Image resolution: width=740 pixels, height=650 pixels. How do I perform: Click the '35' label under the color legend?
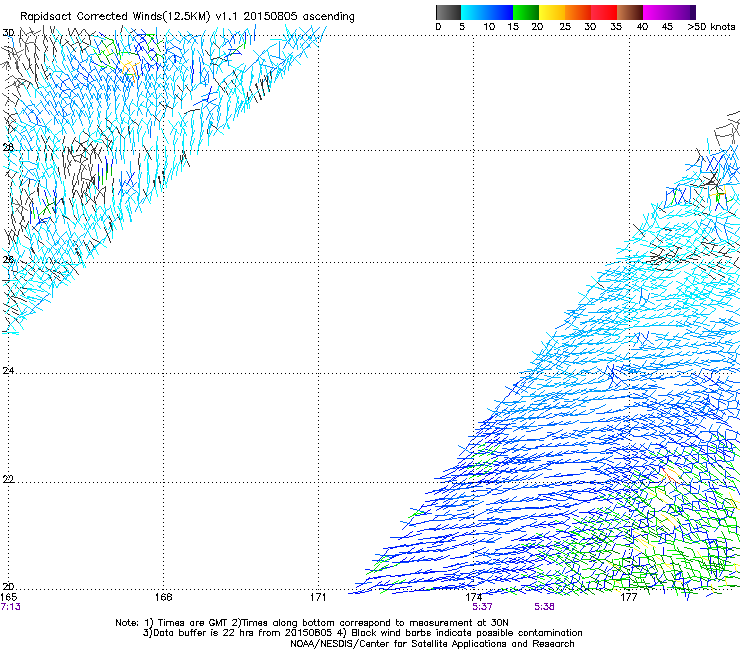[616, 27]
